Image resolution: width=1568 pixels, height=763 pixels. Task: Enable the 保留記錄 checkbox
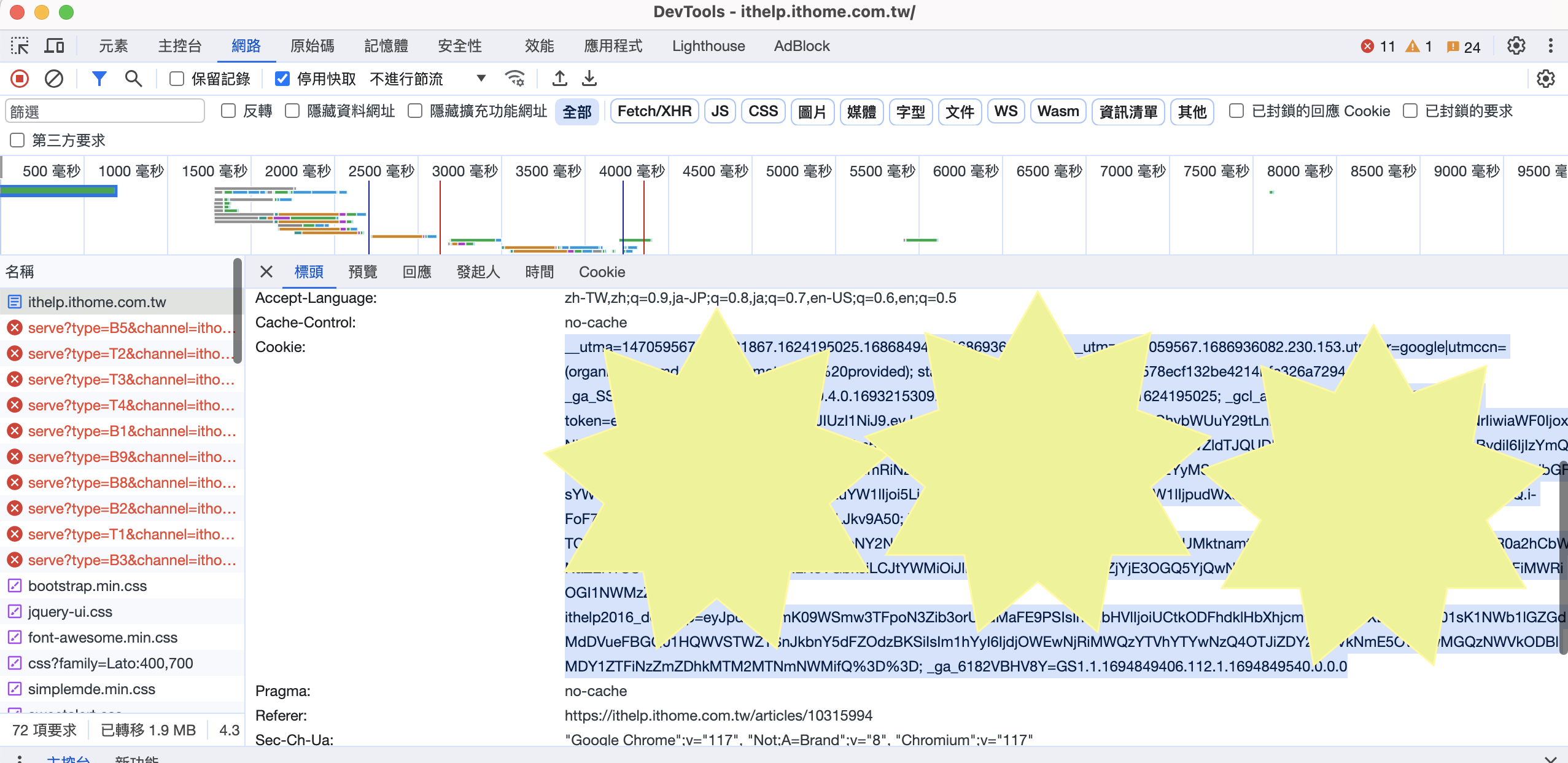click(177, 79)
